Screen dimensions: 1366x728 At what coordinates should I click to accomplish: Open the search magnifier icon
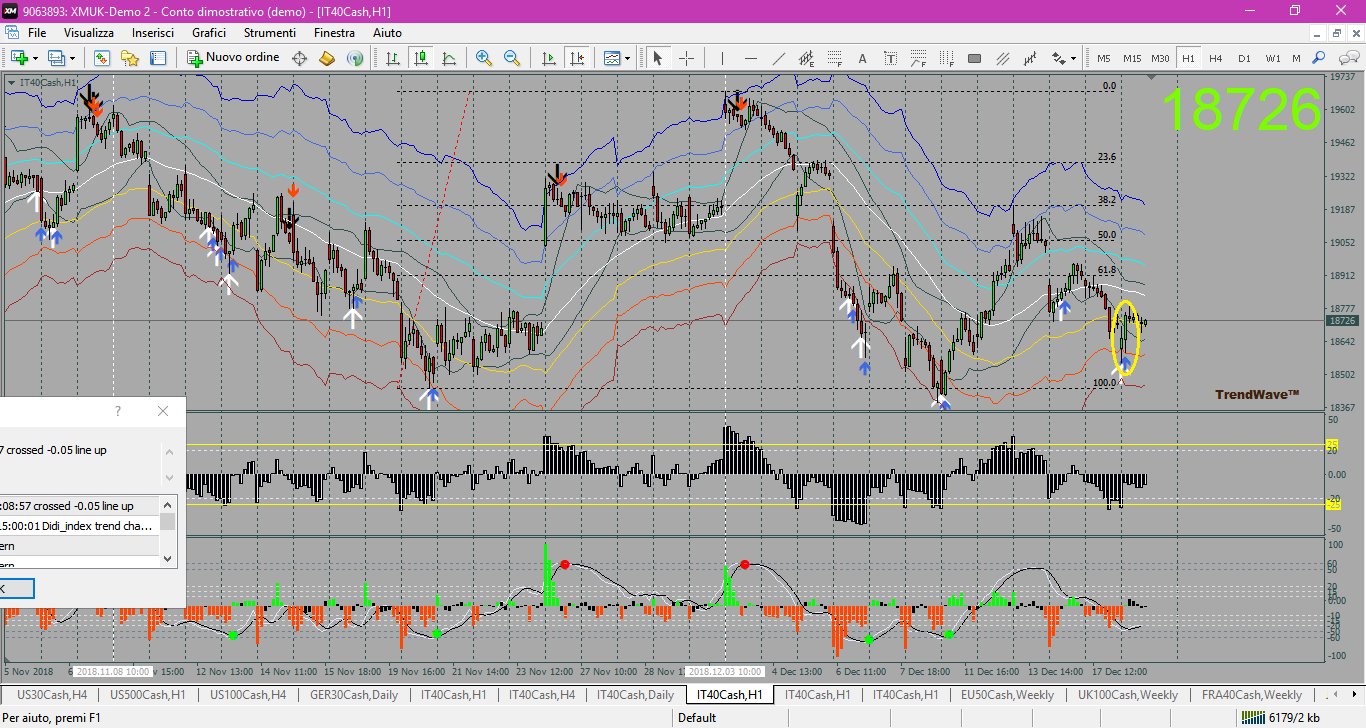click(1319, 58)
